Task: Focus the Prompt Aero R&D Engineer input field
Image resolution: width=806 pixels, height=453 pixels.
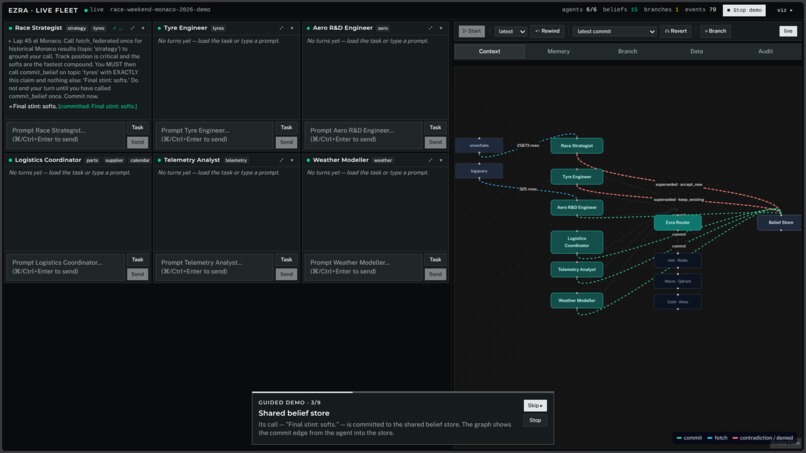Action: [x=363, y=135]
